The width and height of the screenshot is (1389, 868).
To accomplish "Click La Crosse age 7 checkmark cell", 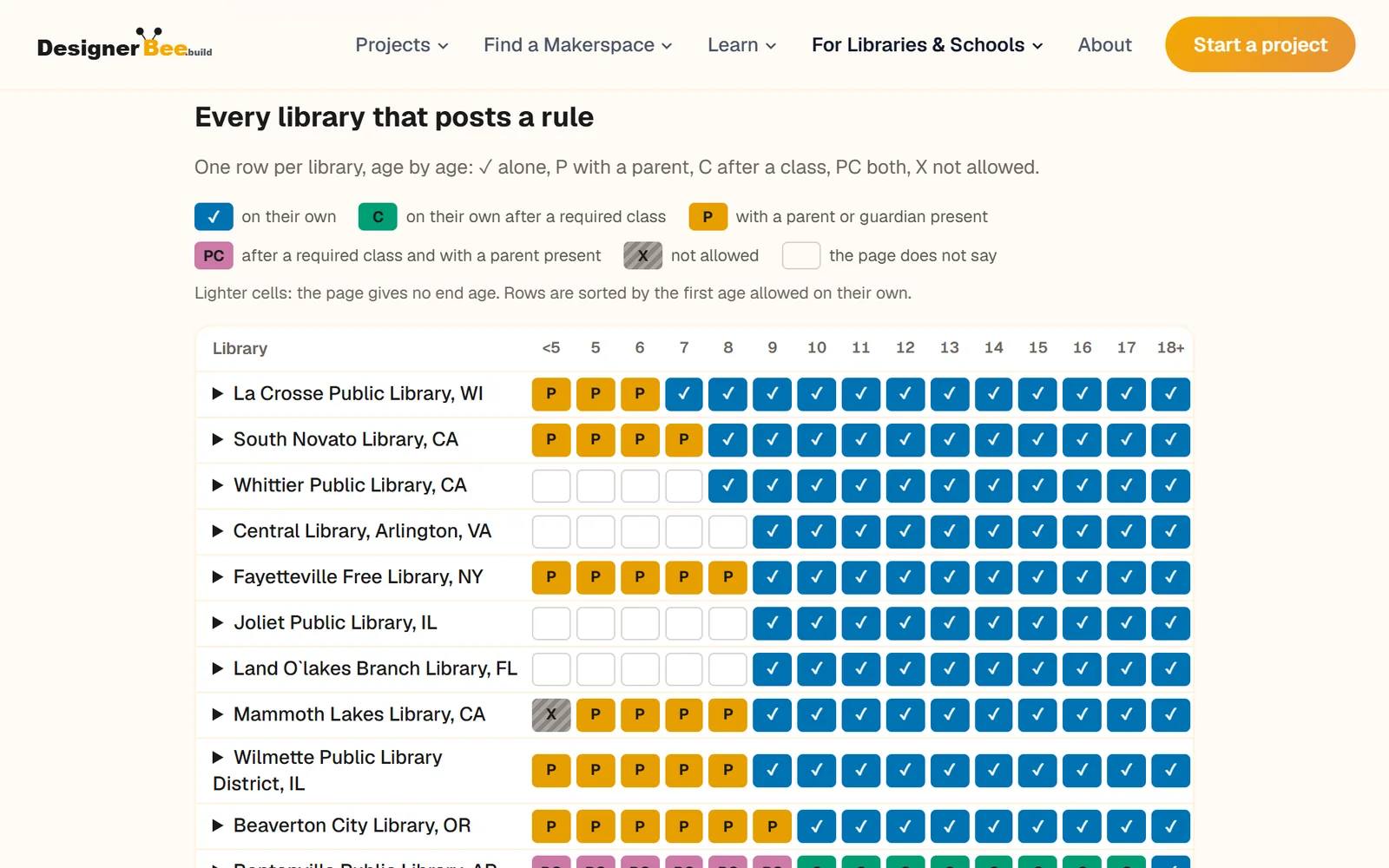I will pyautogui.click(x=684, y=394).
